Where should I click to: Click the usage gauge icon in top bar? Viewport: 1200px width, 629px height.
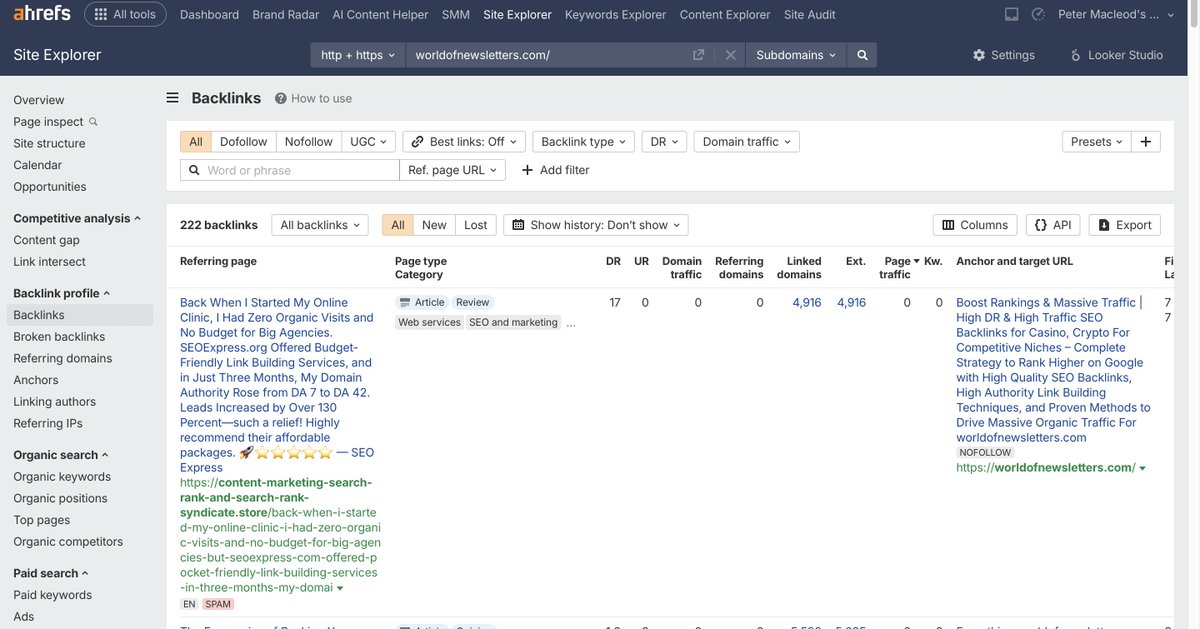[1038, 14]
